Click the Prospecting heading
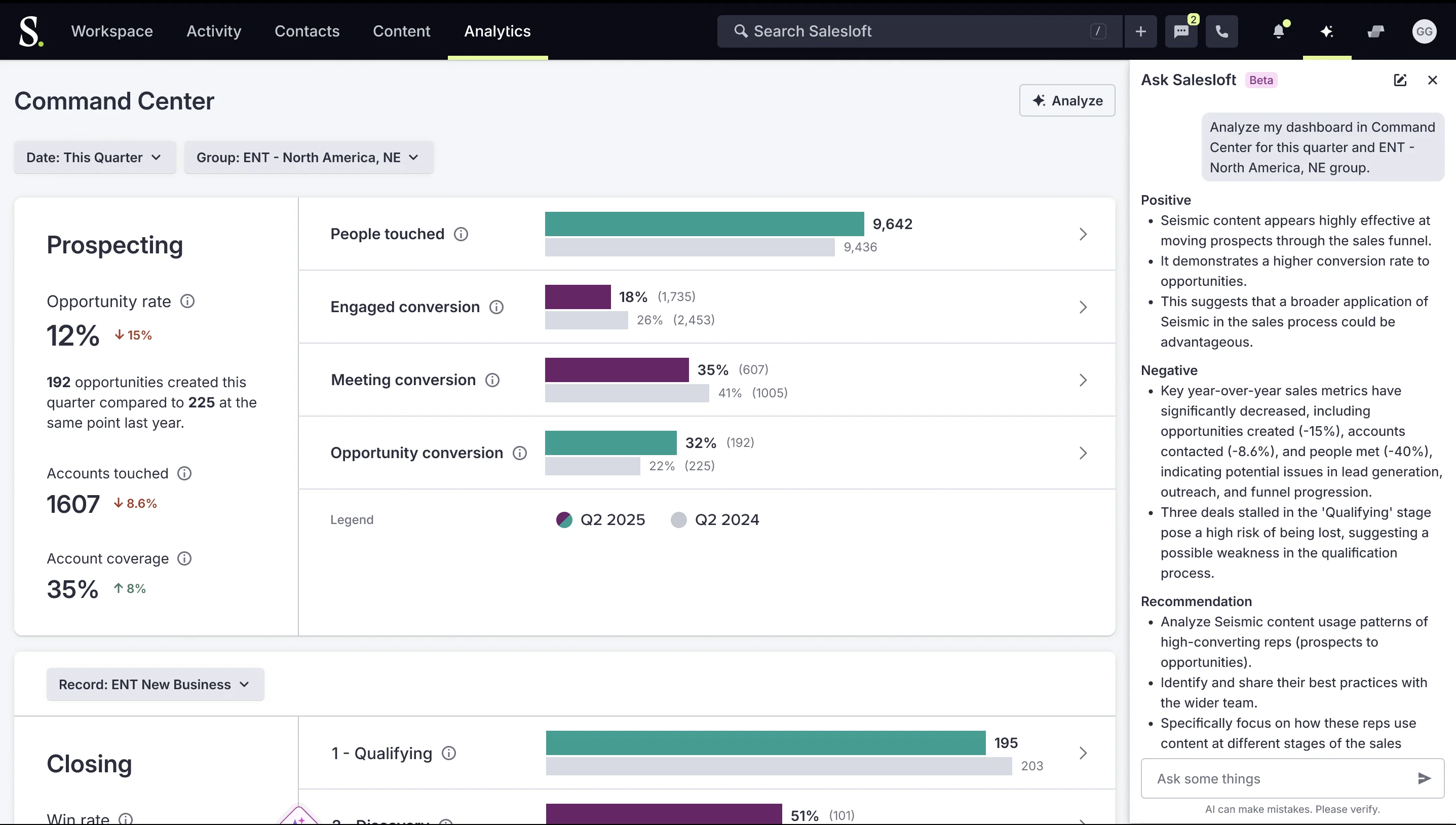Screen dimensions: 1456x825 (115, 245)
